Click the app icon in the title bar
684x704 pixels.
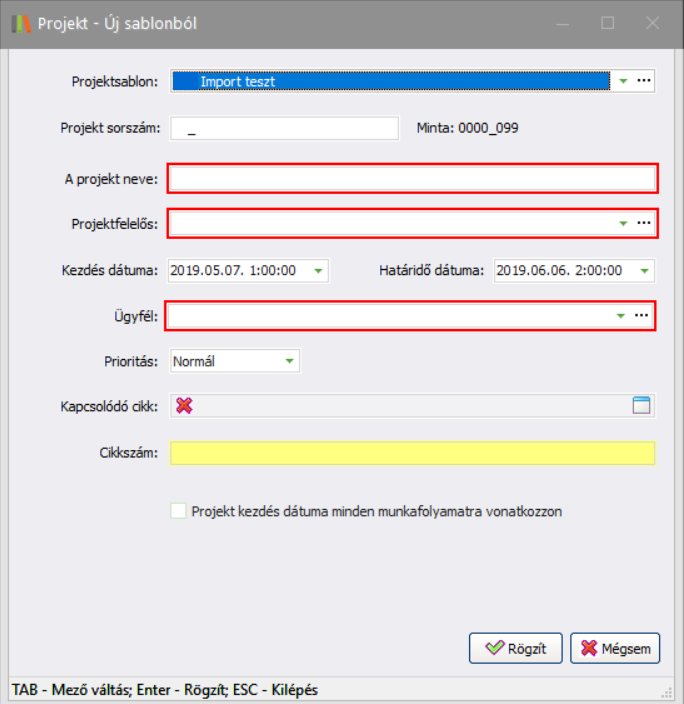point(22,22)
